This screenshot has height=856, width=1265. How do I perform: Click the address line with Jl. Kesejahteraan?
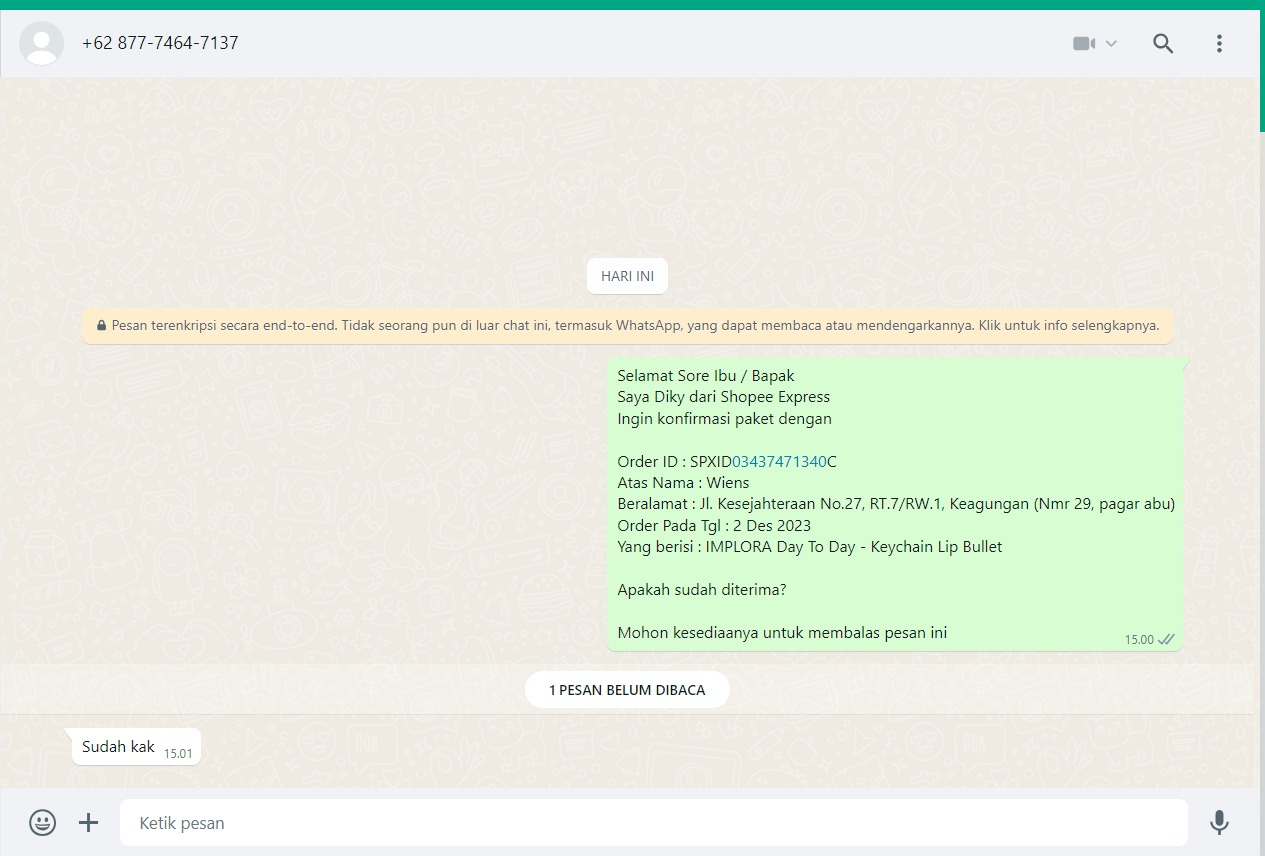896,504
